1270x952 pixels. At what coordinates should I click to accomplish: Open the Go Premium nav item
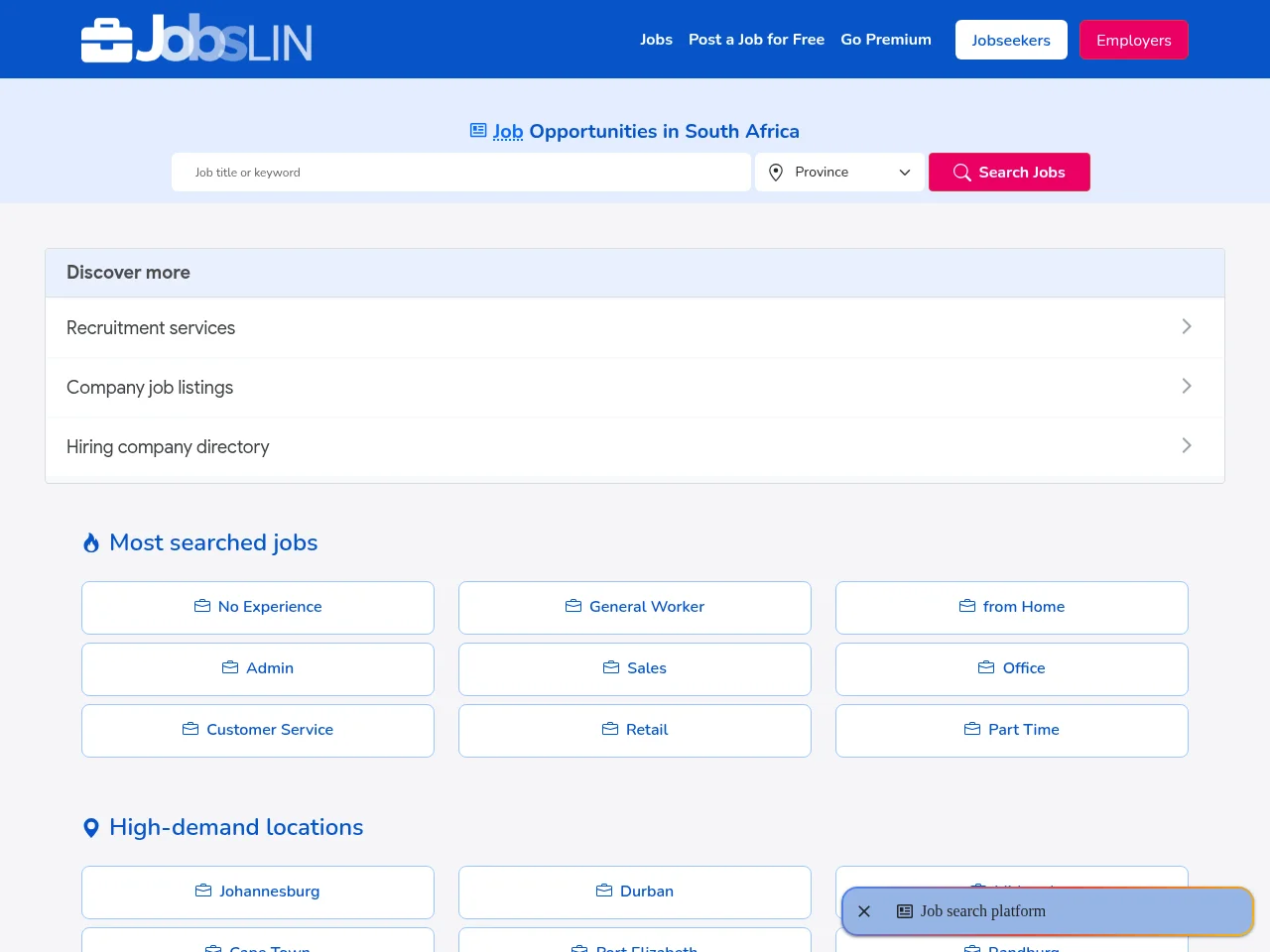click(886, 40)
